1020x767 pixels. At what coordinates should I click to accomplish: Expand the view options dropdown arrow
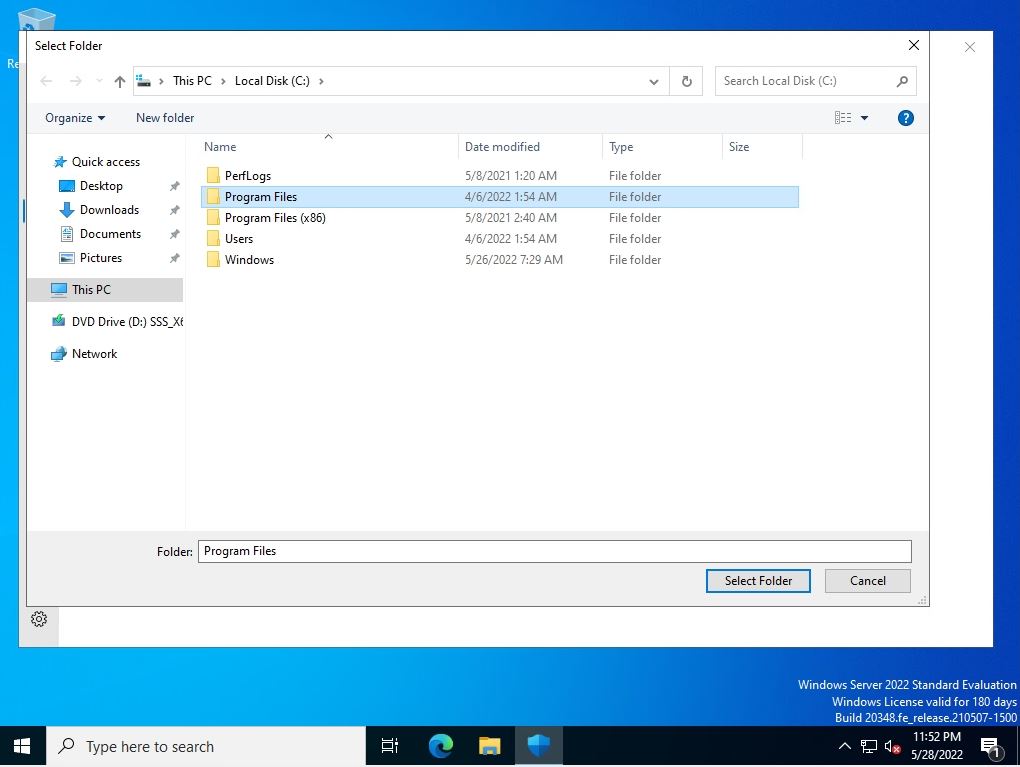click(865, 118)
